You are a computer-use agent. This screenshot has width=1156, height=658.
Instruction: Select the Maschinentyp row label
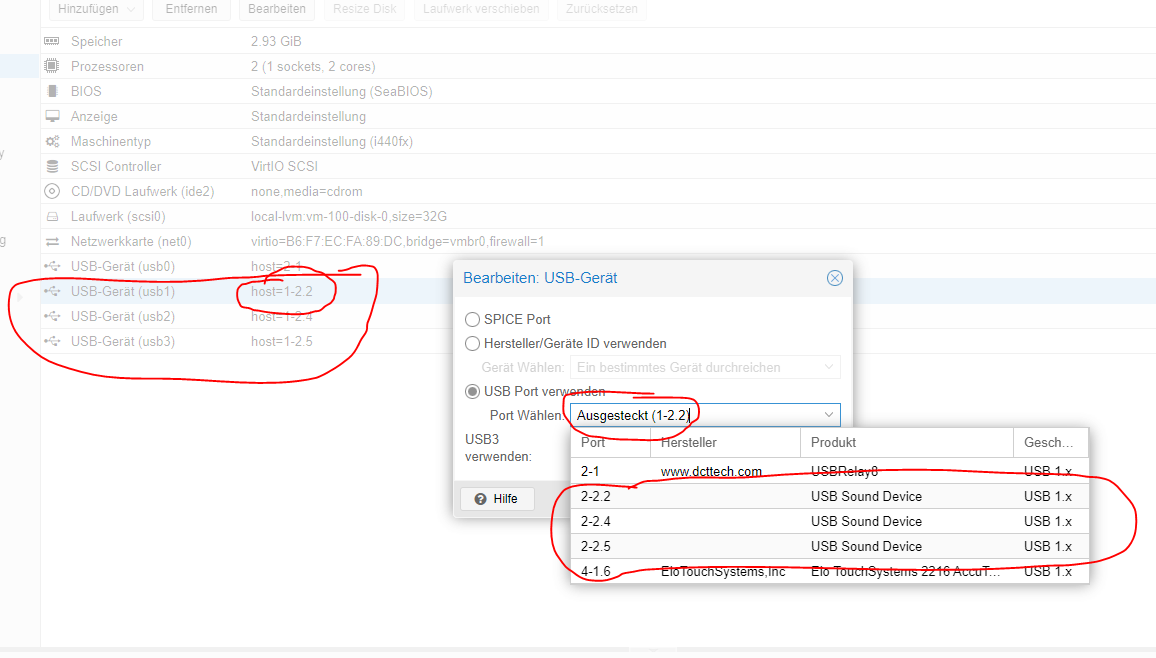click(x=111, y=141)
